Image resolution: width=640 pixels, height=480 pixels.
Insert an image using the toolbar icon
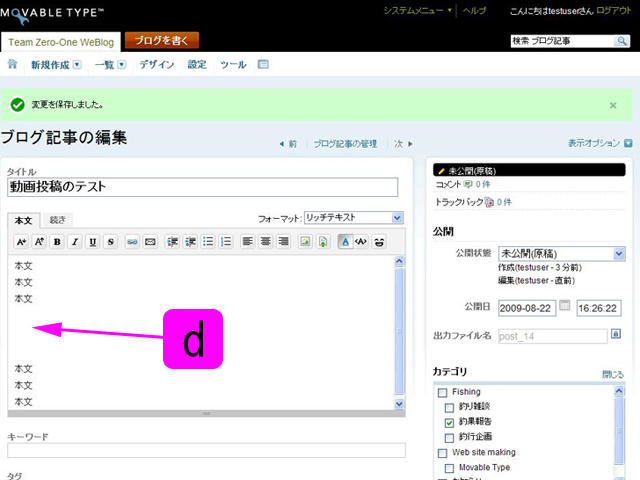pyautogui.click(x=305, y=241)
